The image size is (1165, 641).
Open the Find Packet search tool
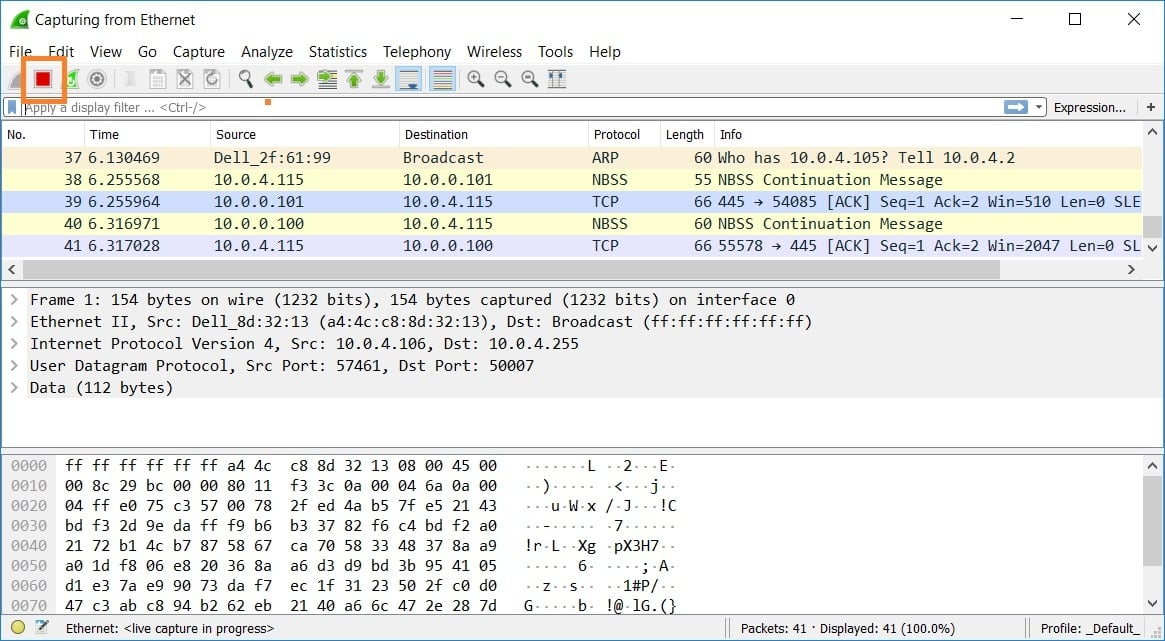pyautogui.click(x=246, y=78)
